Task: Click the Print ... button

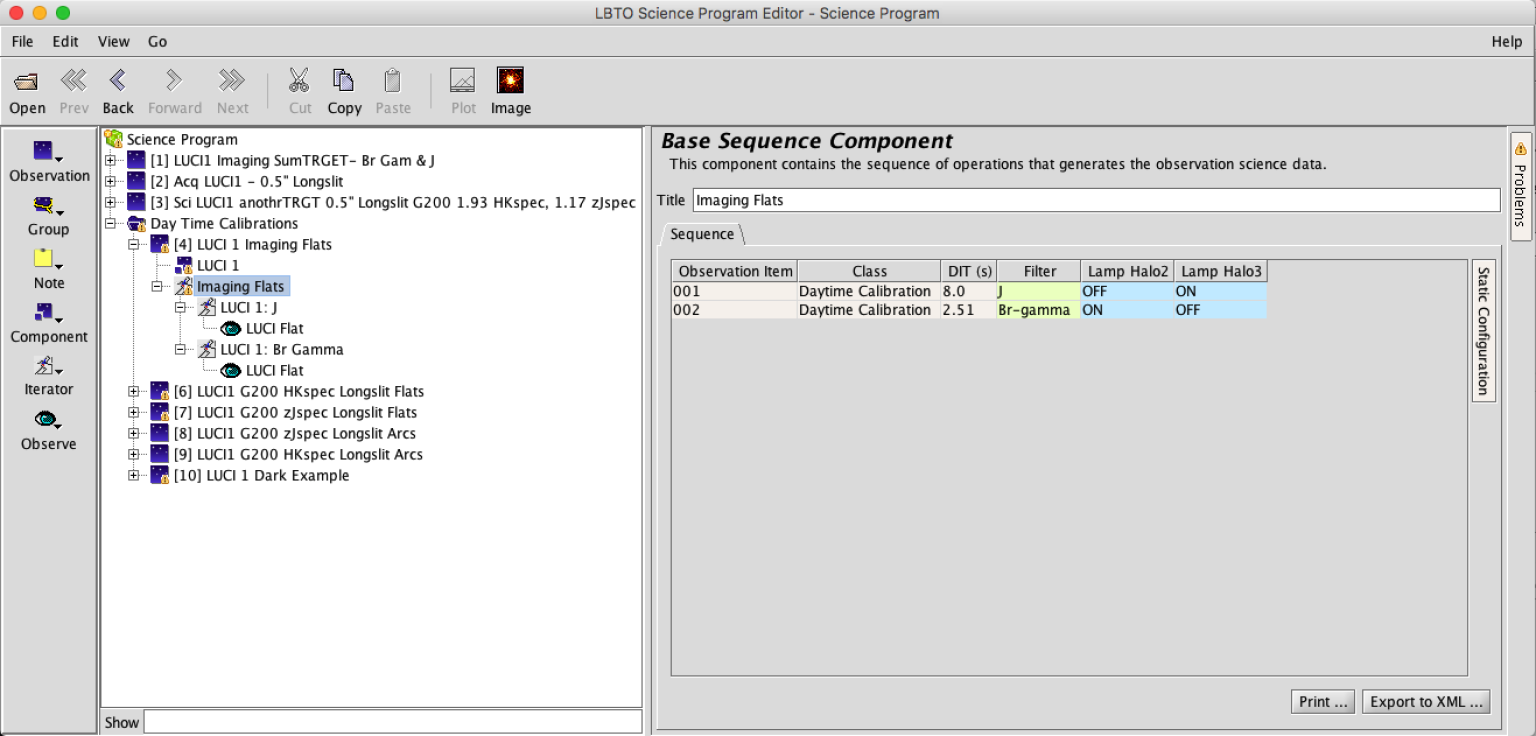Action: click(x=1324, y=701)
